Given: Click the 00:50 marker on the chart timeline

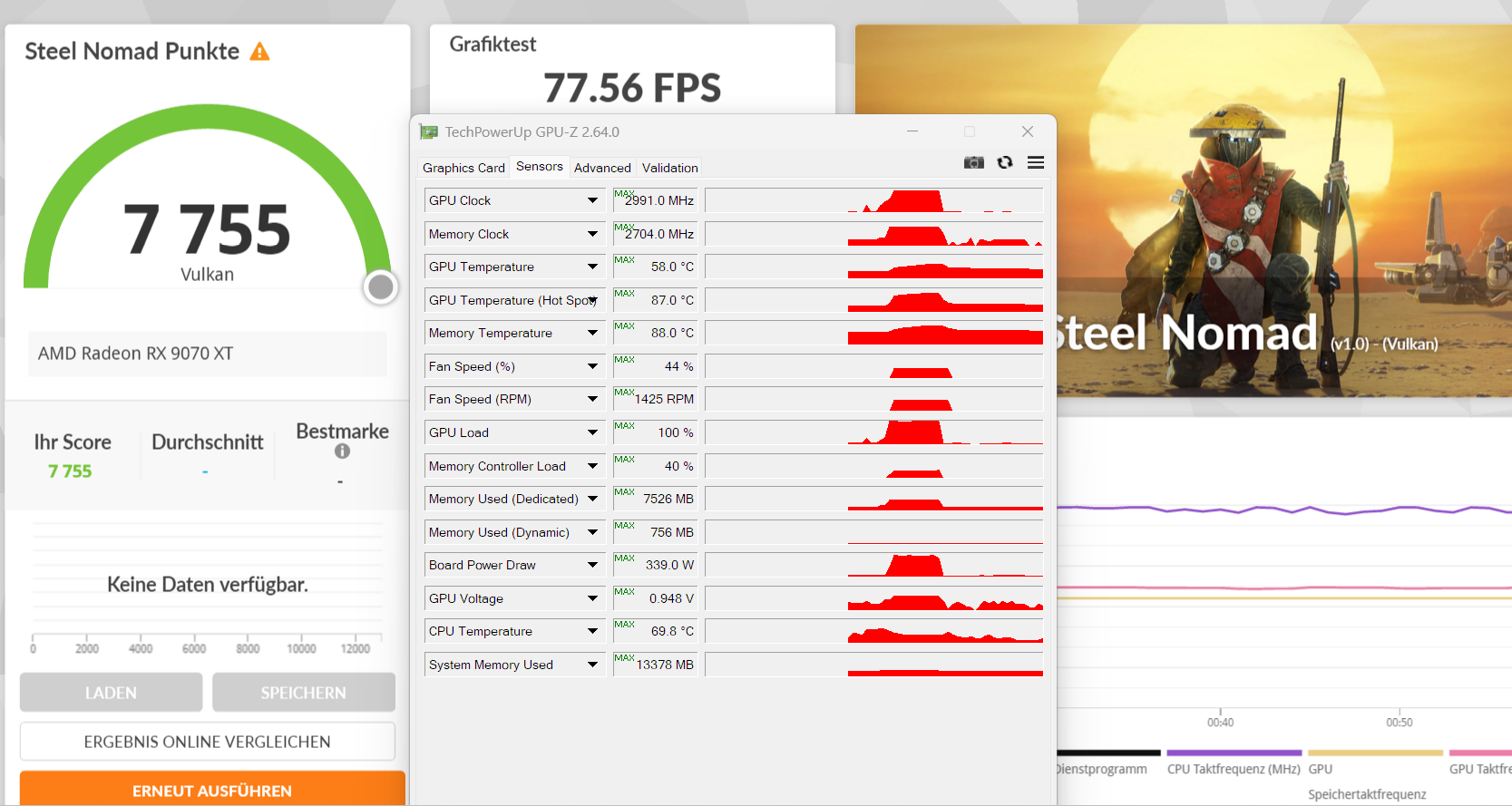Looking at the screenshot, I should coord(1400,723).
